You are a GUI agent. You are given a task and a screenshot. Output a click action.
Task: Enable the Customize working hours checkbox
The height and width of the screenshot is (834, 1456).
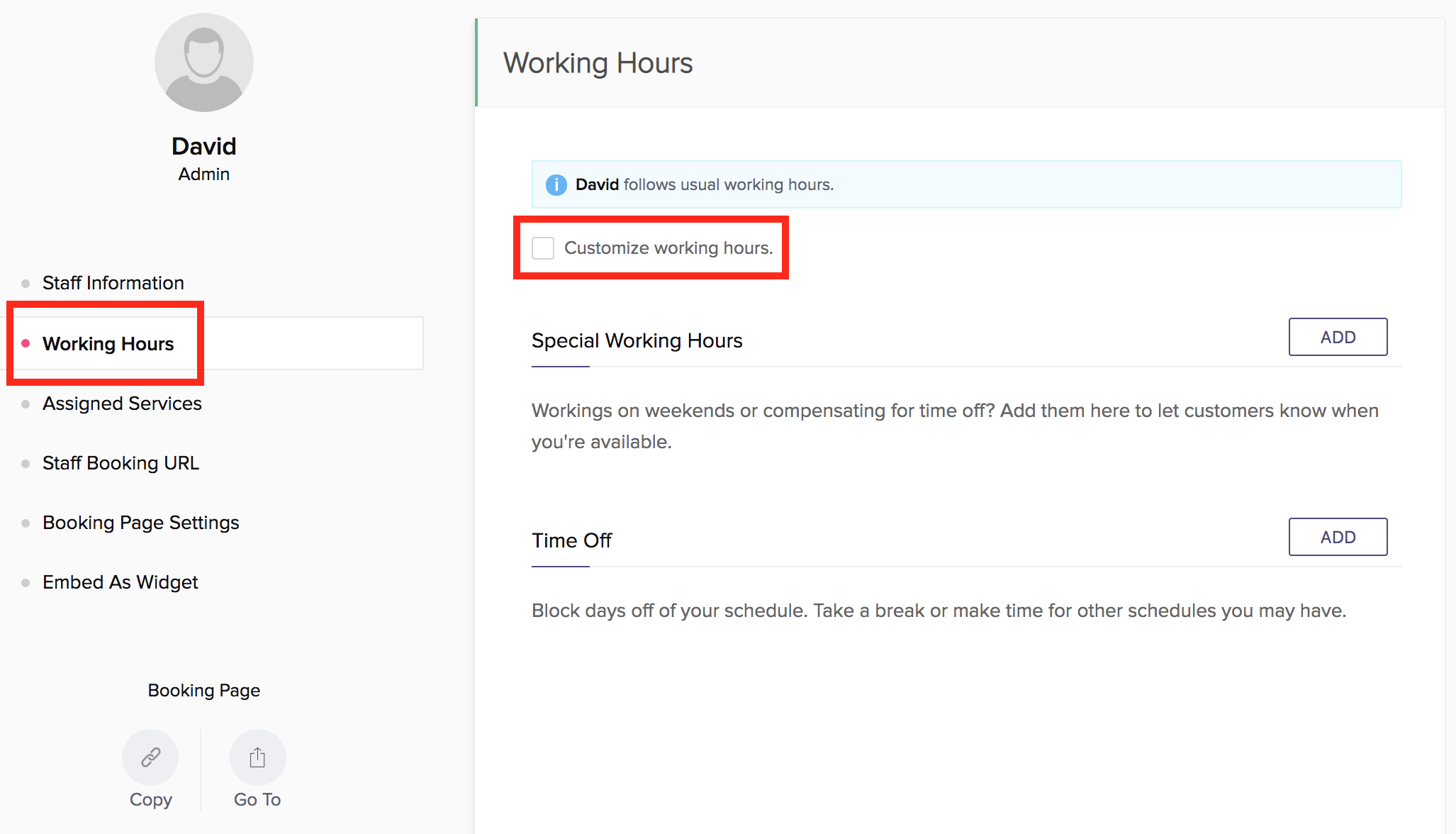click(x=543, y=248)
